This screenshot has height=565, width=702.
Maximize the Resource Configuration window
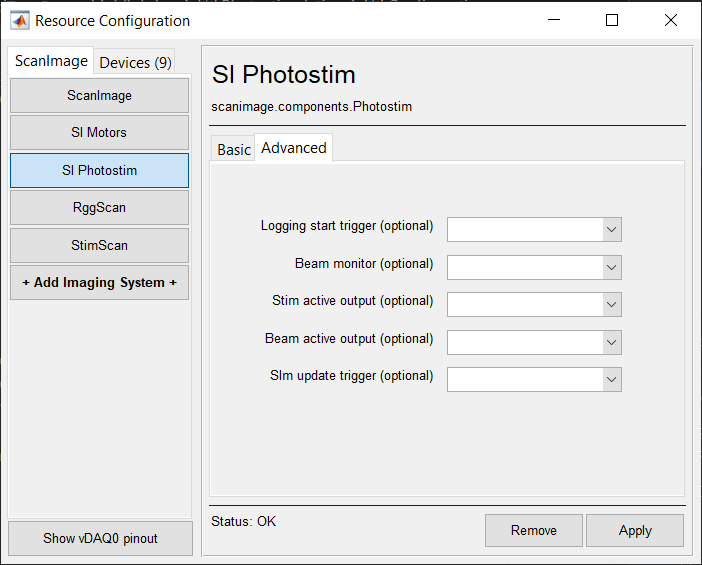point(612,20)
